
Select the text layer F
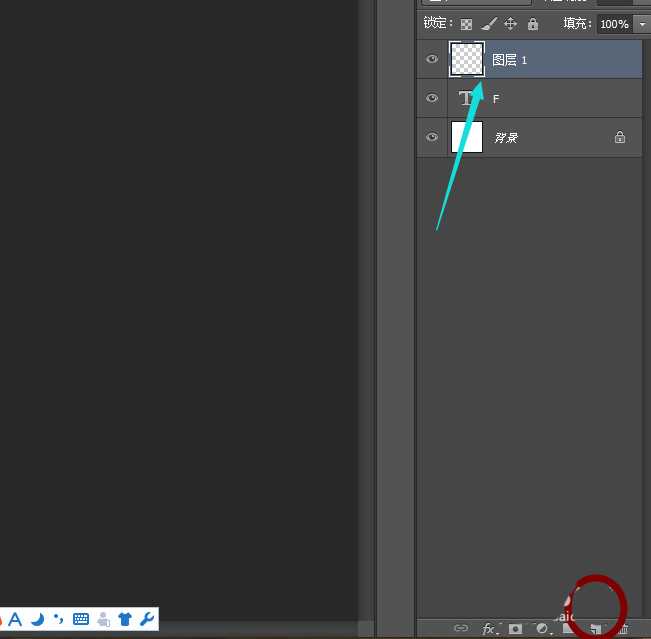560,98
